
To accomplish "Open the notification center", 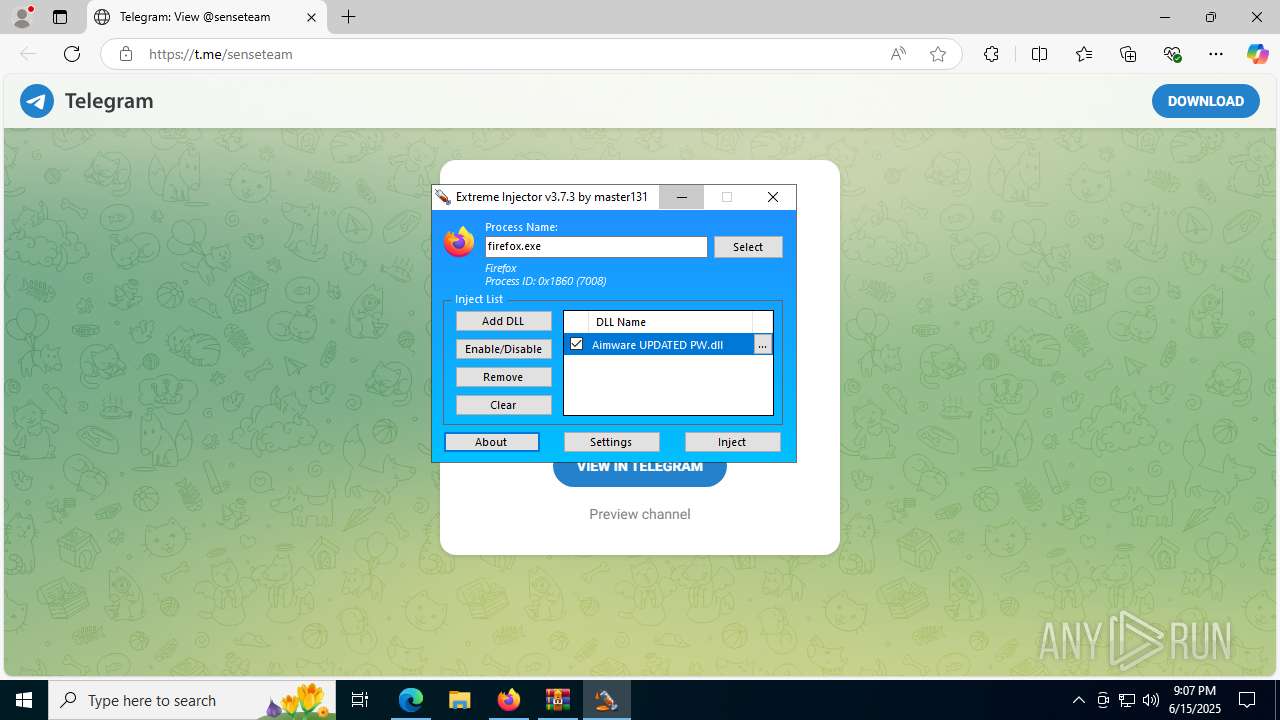I will tap(1247, 700).
